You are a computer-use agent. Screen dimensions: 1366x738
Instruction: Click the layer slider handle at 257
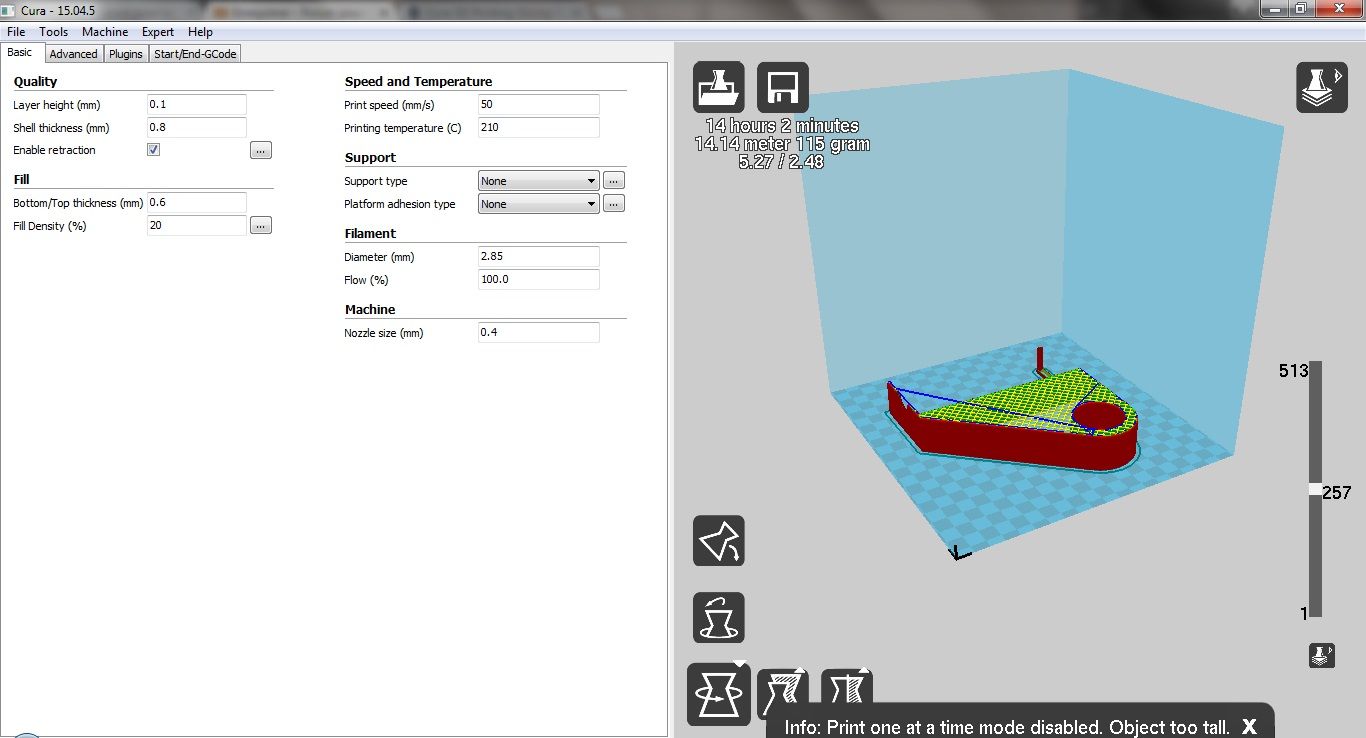click(x=1316, y=489)
